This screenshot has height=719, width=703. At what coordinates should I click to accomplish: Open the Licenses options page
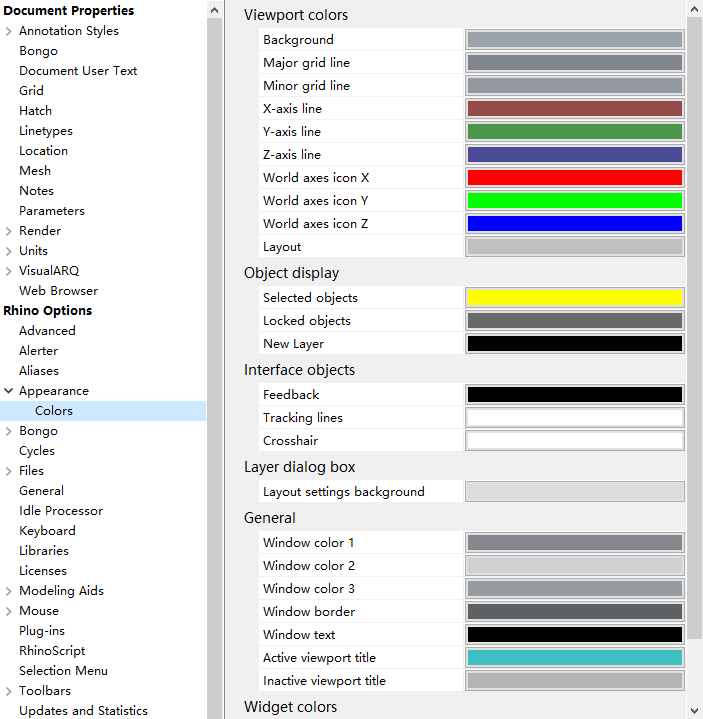(x=43, y=571)
